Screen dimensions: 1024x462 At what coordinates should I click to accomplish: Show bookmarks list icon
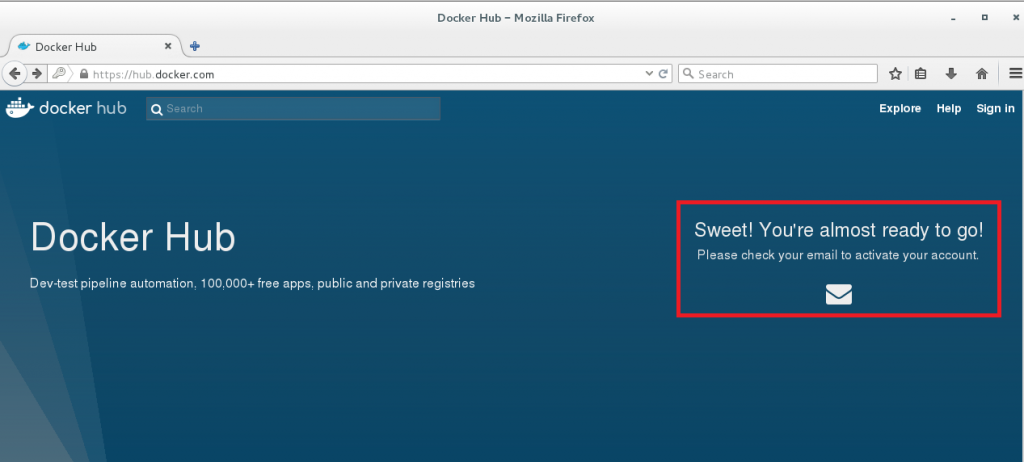point(921,74)
